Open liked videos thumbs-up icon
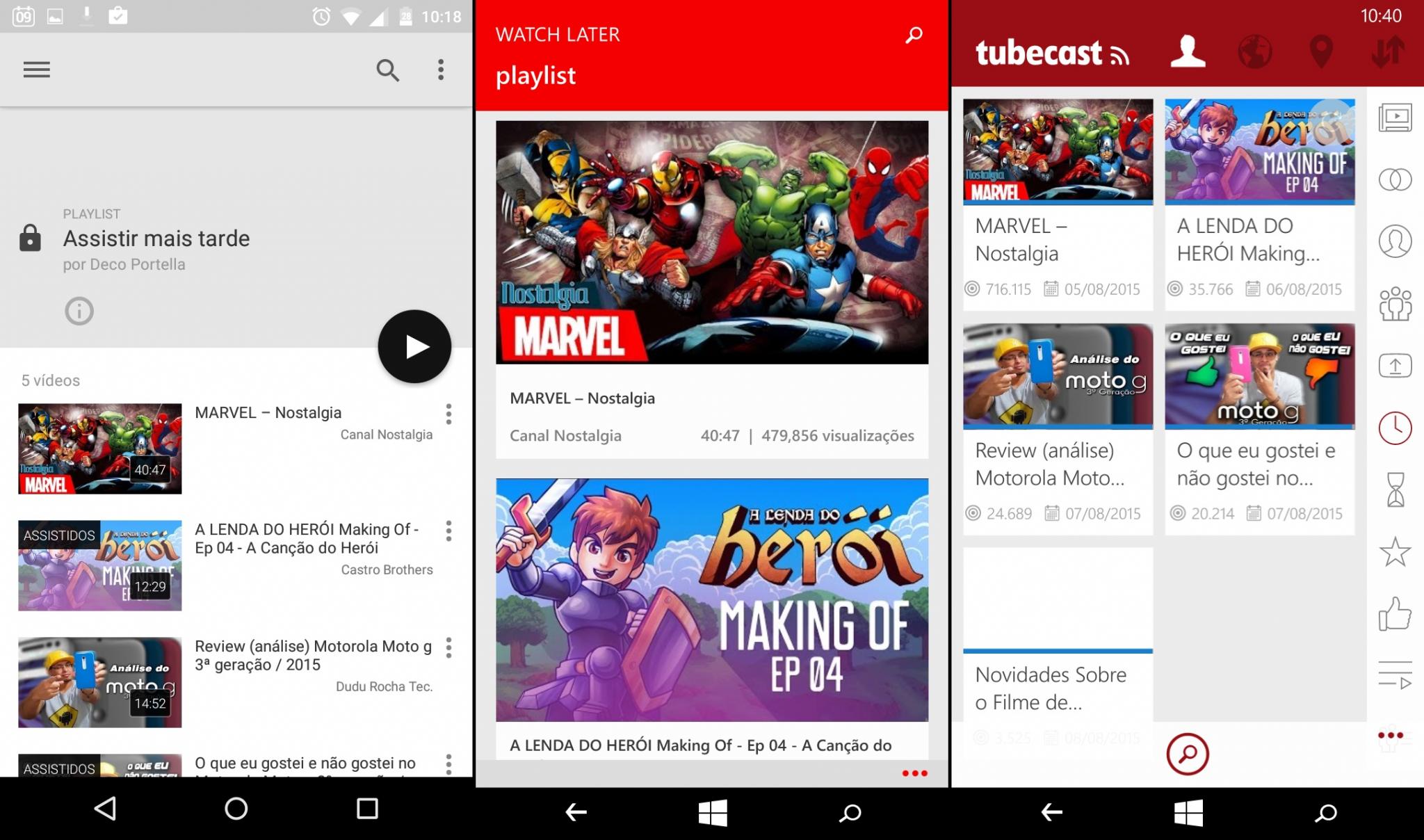Image resolution: width=1424 pixels, height=840 pixels. click(1395, 613)
